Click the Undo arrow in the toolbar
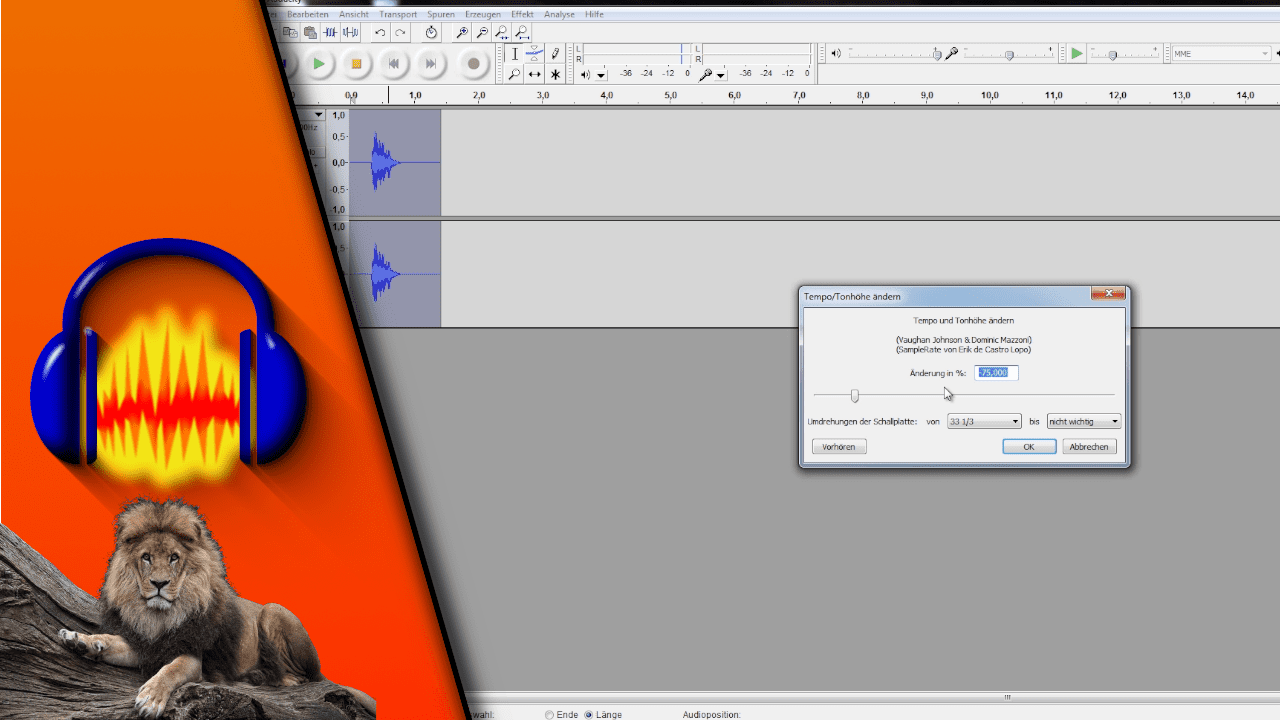Screen dimensions: 1280x720 point(380,32)
